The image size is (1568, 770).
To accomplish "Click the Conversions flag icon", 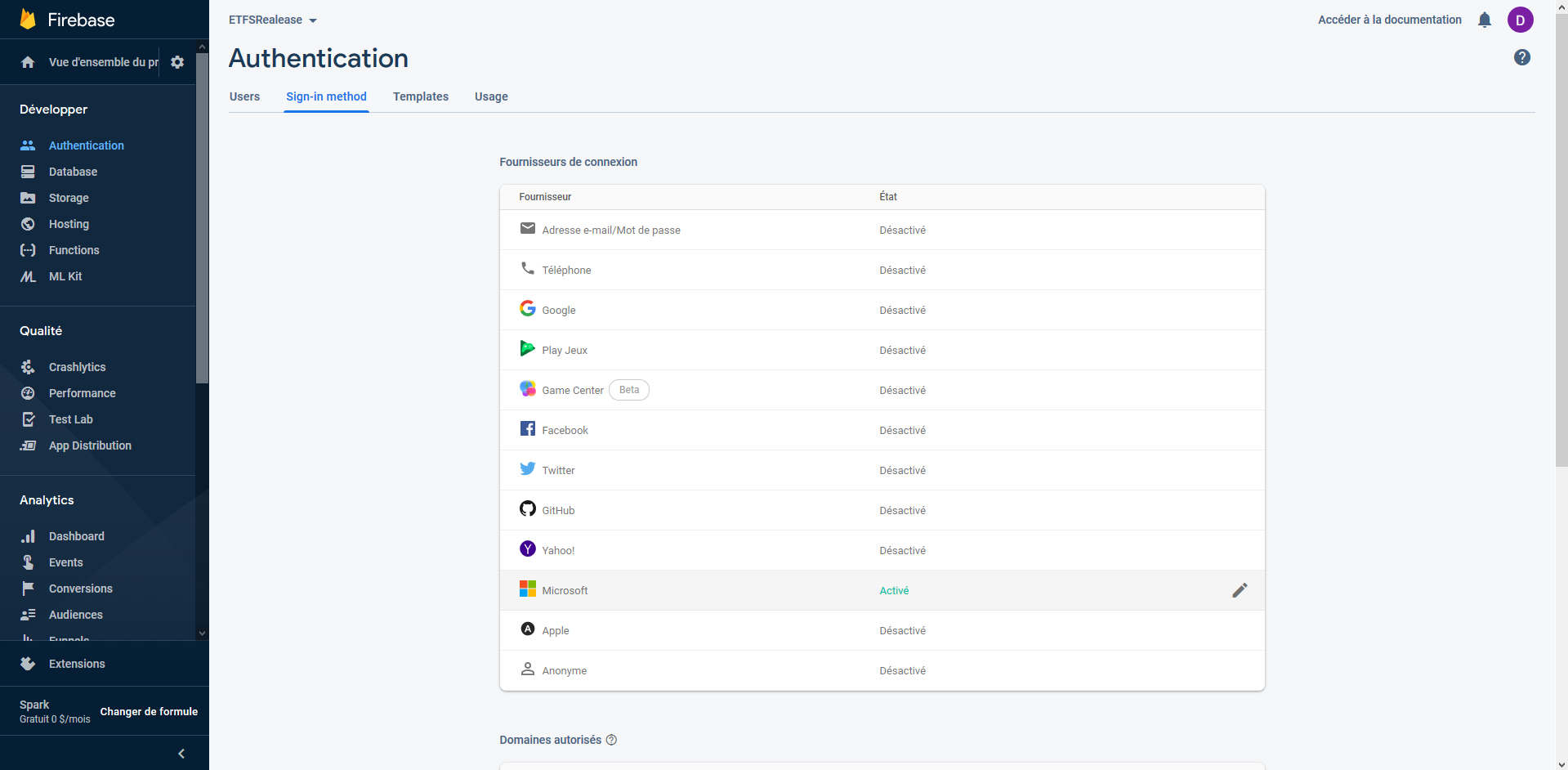I will pos(28,589).
